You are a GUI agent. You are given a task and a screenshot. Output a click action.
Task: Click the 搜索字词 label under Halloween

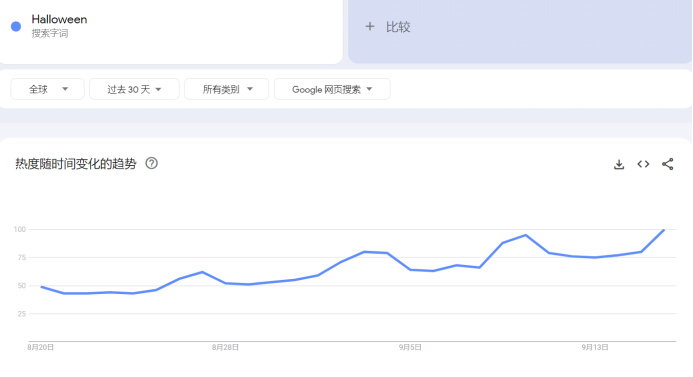50,34
